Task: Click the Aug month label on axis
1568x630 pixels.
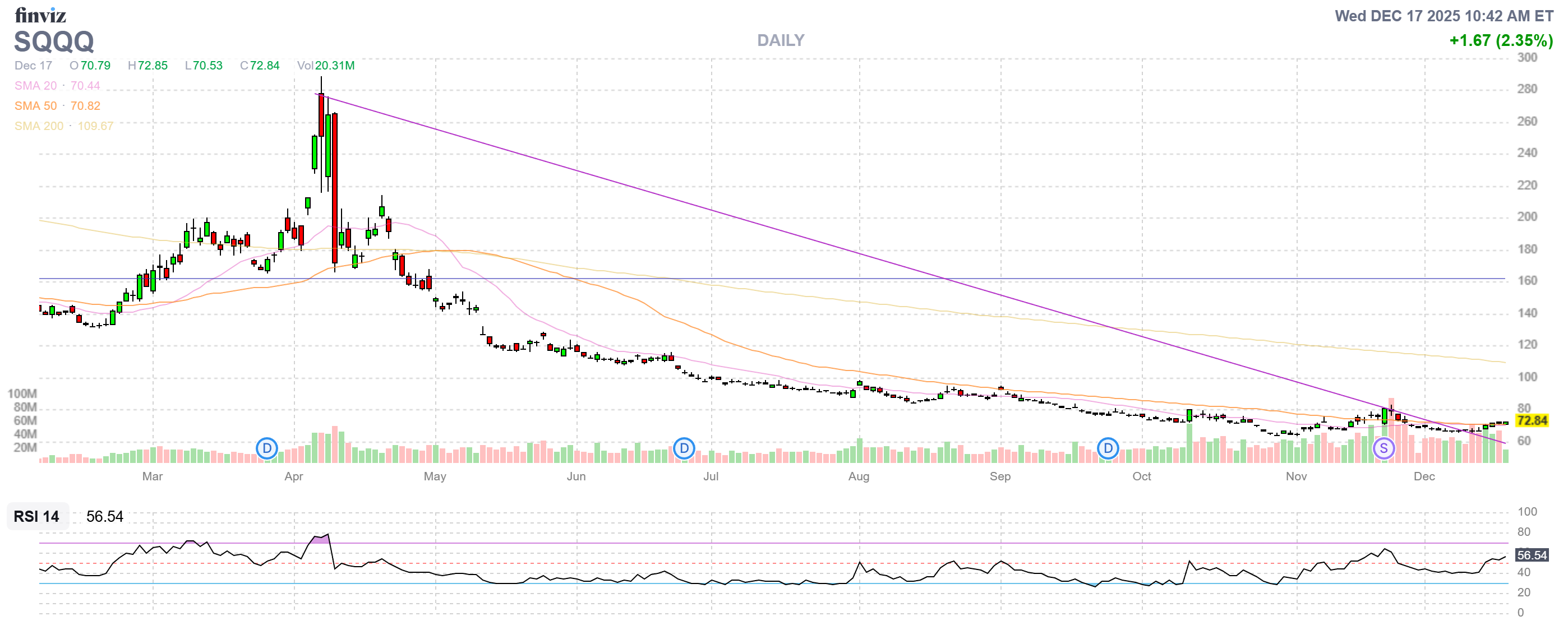Action: coord(858,476)
